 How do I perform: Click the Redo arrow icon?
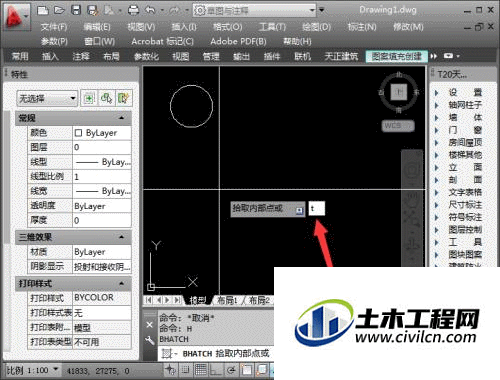point(174,10)
